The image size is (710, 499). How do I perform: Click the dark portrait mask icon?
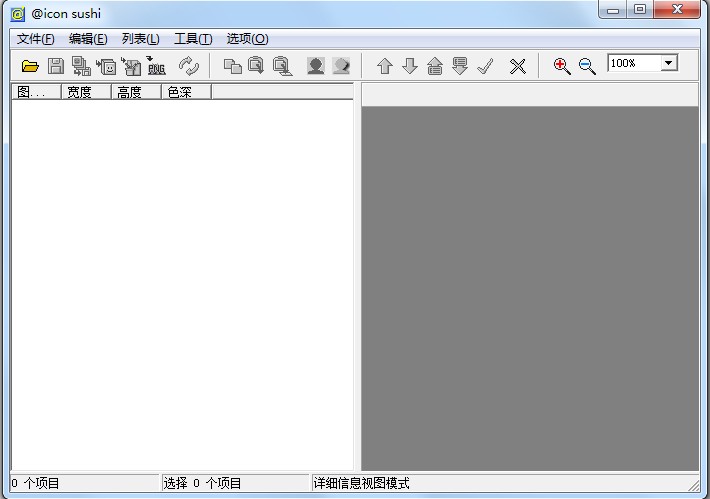coord(316,66)
